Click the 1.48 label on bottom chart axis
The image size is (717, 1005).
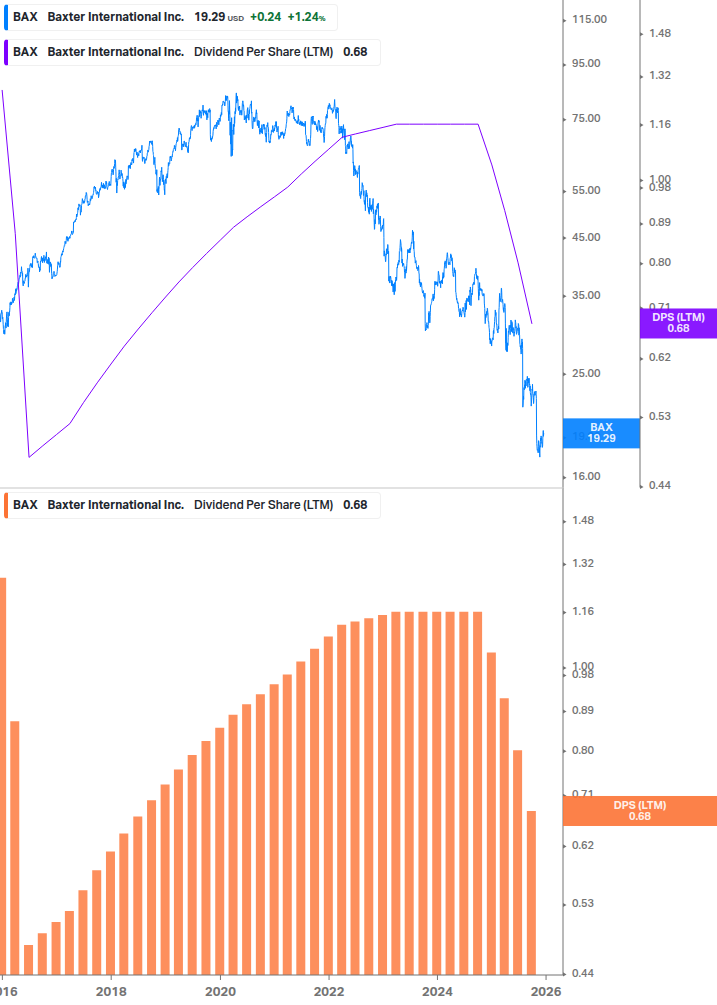(583, 520)
